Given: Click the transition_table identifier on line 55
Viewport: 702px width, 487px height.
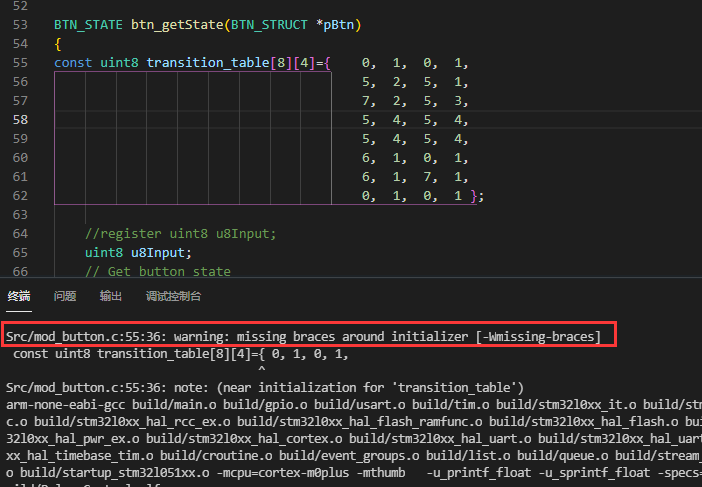Looking at the screenshot, I should pos(208,63).
